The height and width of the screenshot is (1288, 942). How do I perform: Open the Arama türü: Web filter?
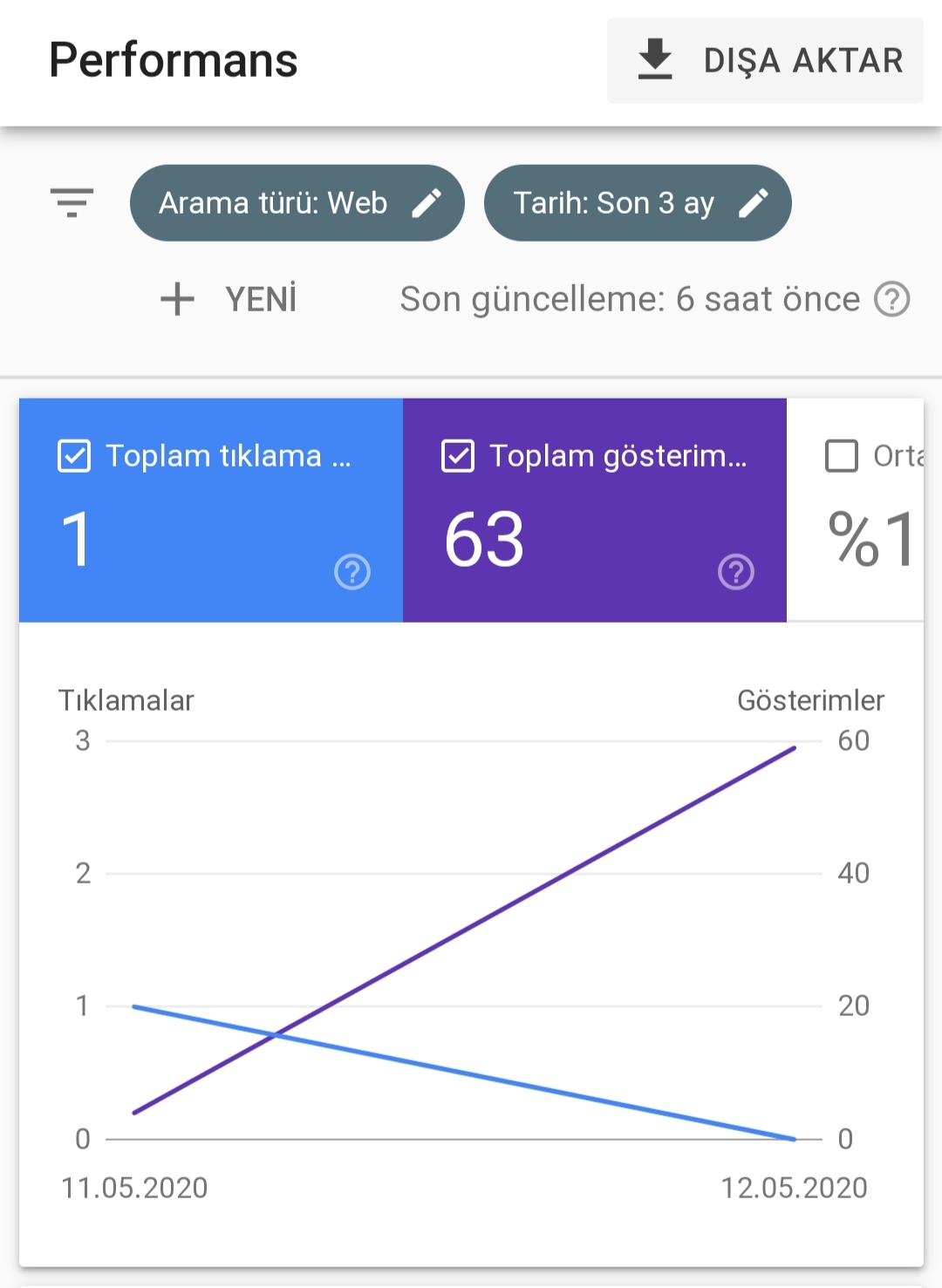click(x=297, y=202)
